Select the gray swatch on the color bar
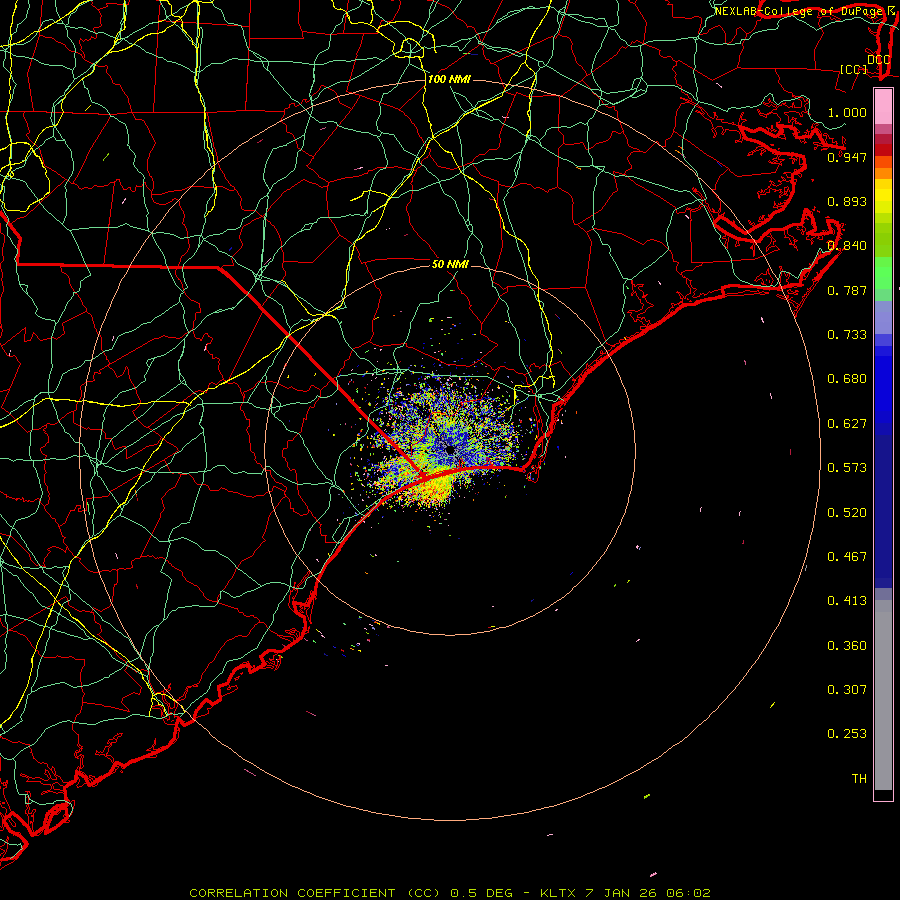The image size is (900, 900). [883, 695]
